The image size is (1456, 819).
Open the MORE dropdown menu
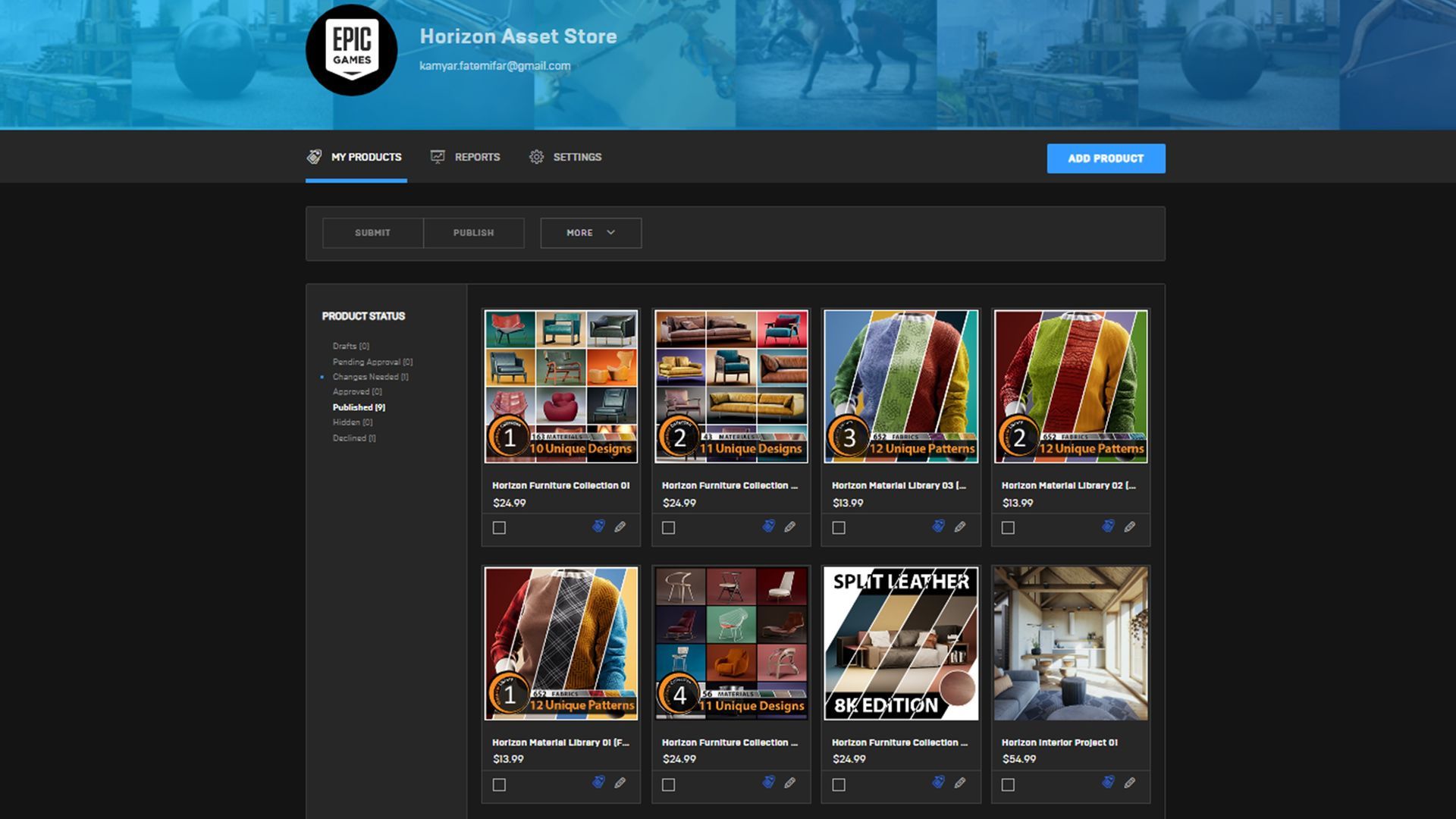[x=591, y=233]
